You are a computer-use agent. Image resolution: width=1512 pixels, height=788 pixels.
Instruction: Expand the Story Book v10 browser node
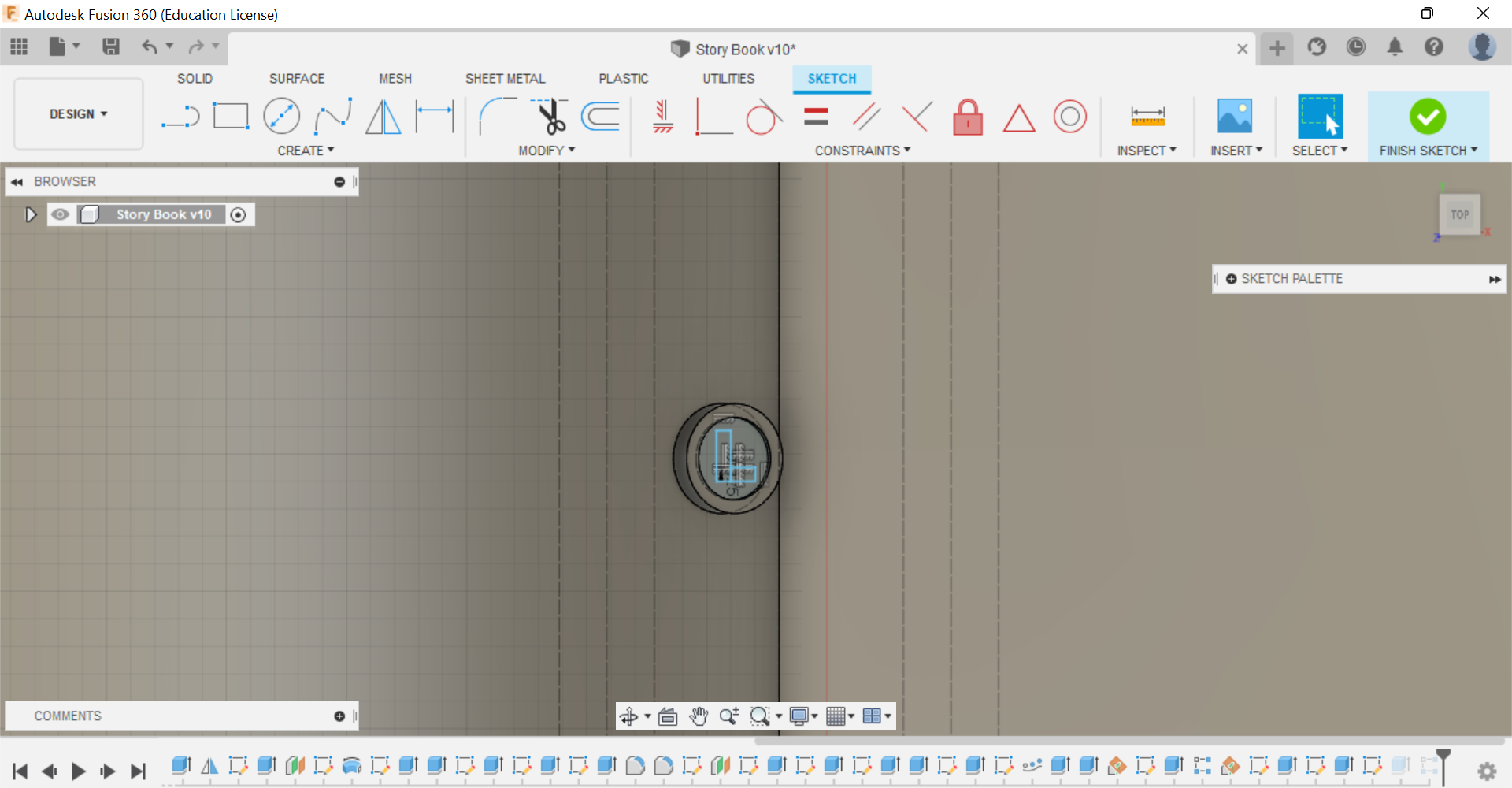tap(31, 214)
